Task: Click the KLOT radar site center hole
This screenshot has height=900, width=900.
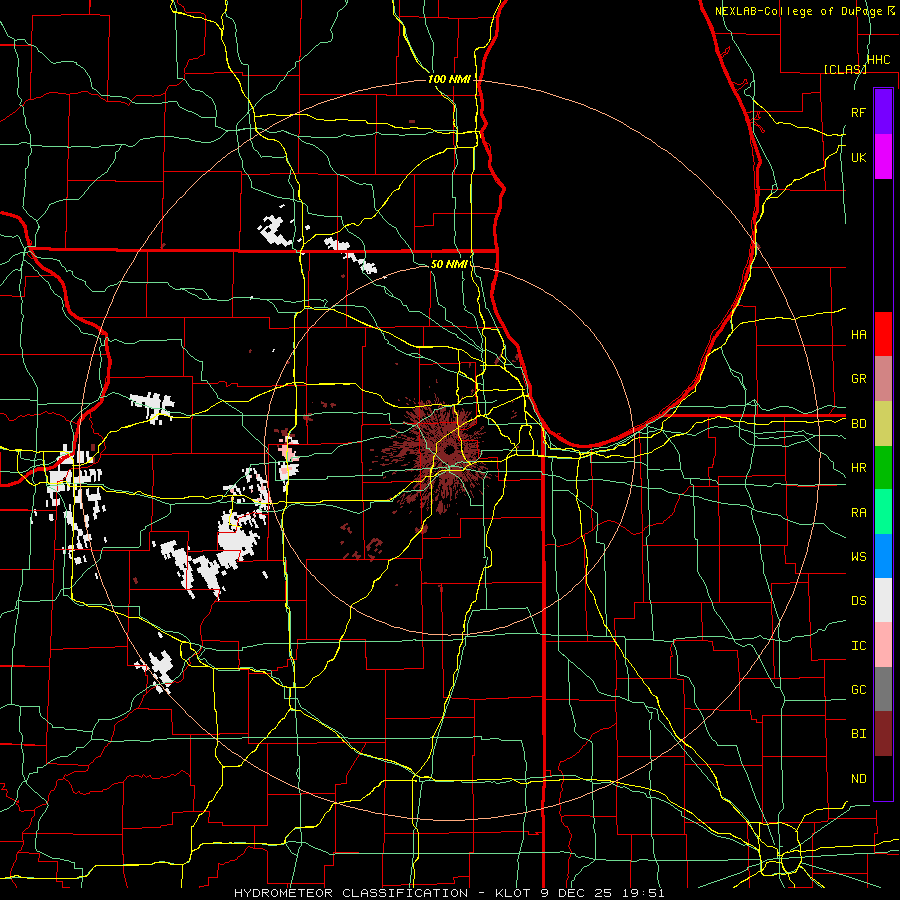Action: coord(448,448)
